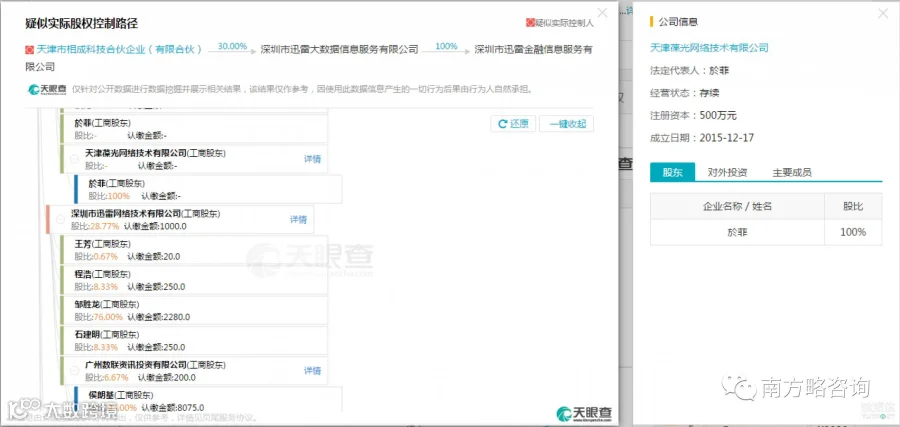
Task: Click the 股比 column header
Action: pyautogui.click(x=853, y=206)
